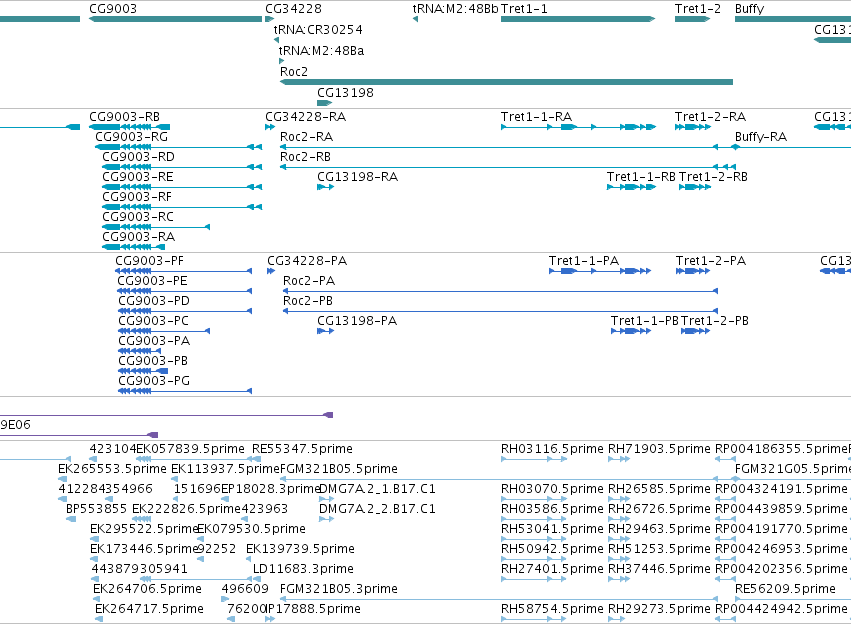Open EST RH03116.5prime label
The height and width of the screenshot is (624, 851).
point(552,449)
